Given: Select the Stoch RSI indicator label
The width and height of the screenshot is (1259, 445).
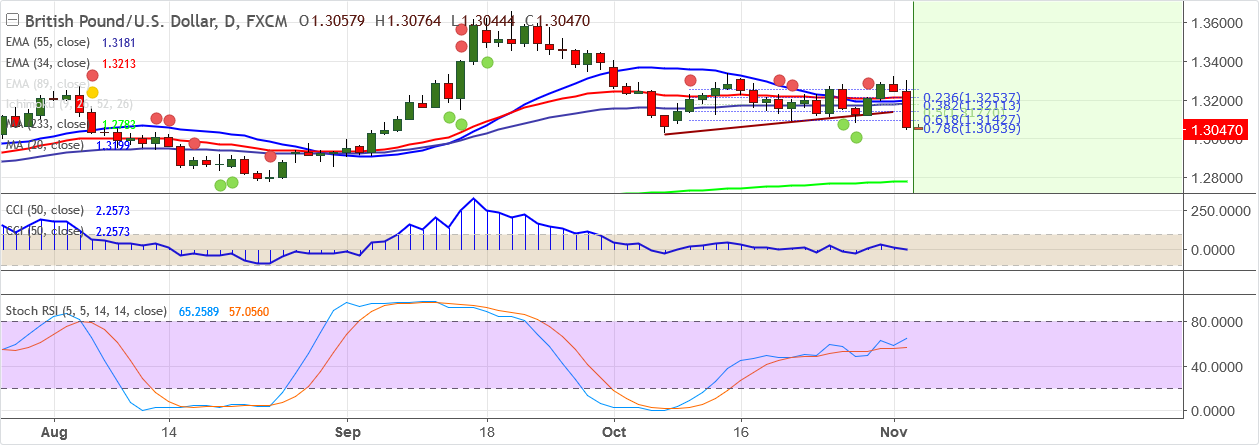Looking at the screenshot, I should coord(85,312).
